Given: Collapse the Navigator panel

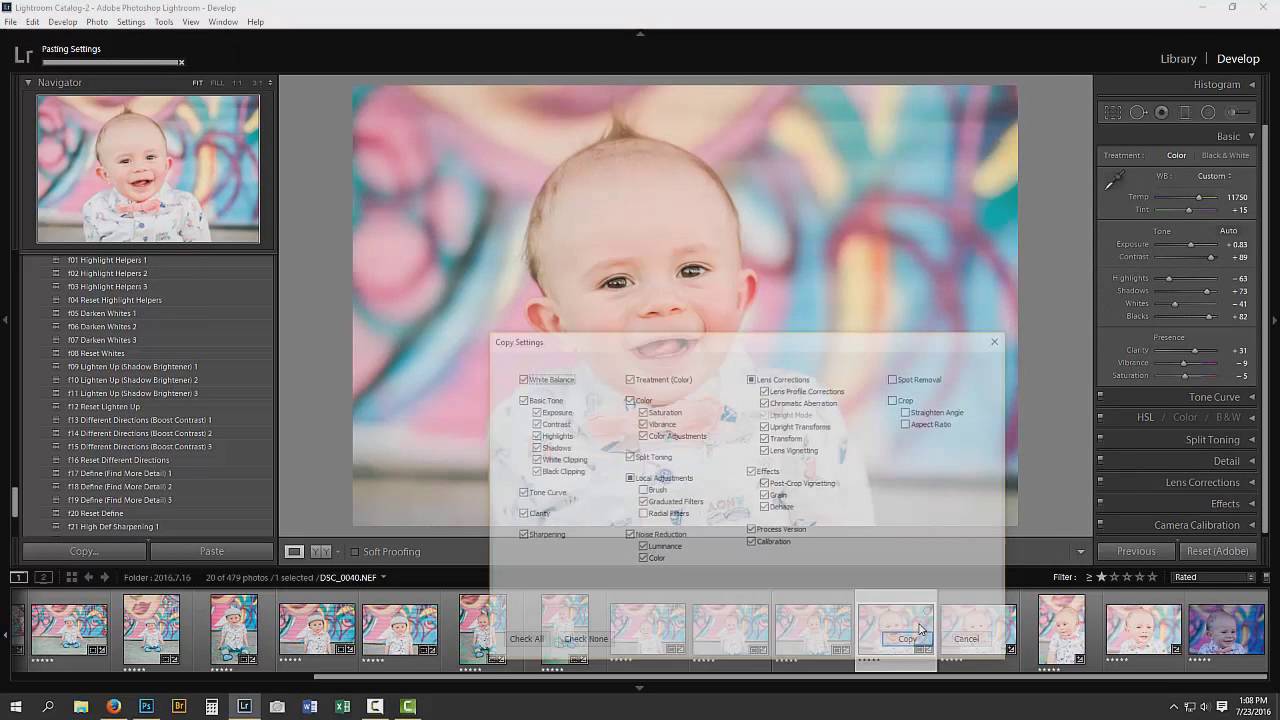Looking at the screenshot, I should pyautogui.click(x=28, y=82).
